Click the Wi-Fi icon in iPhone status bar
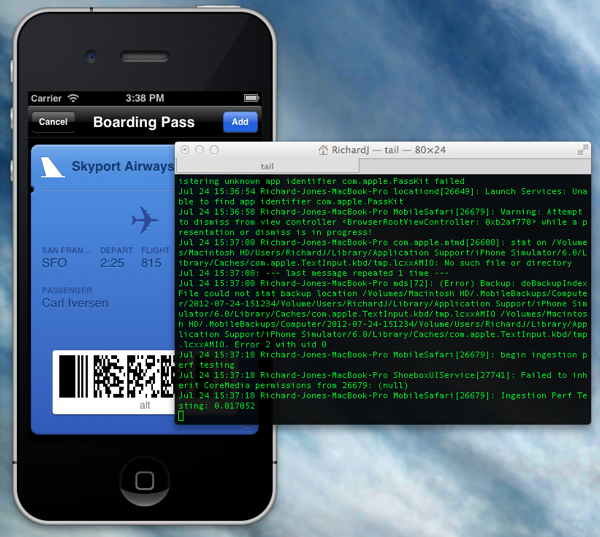This screenshot has height=537, width=600. click(73, 98)
